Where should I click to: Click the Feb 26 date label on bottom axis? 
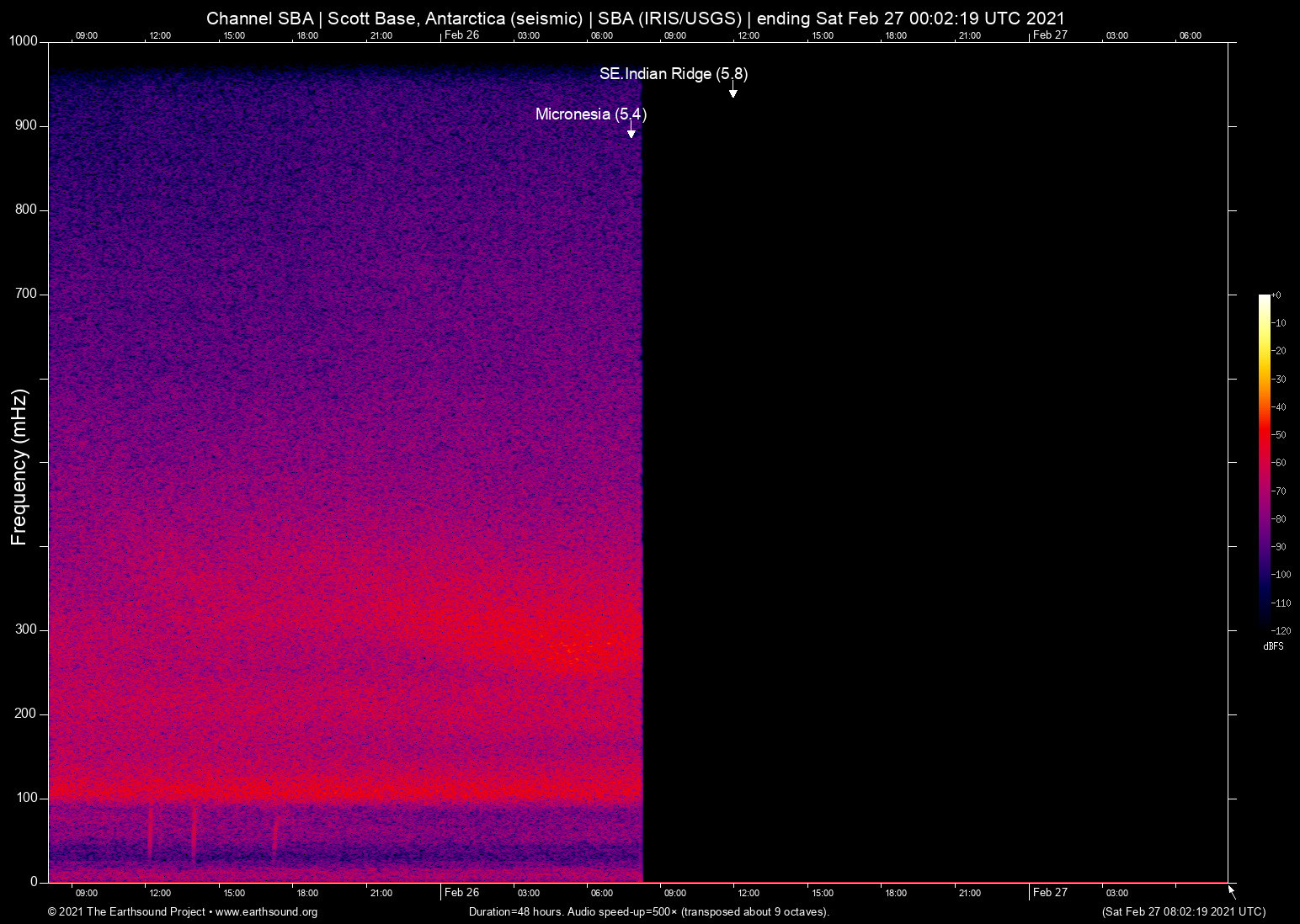pos(461,892)
